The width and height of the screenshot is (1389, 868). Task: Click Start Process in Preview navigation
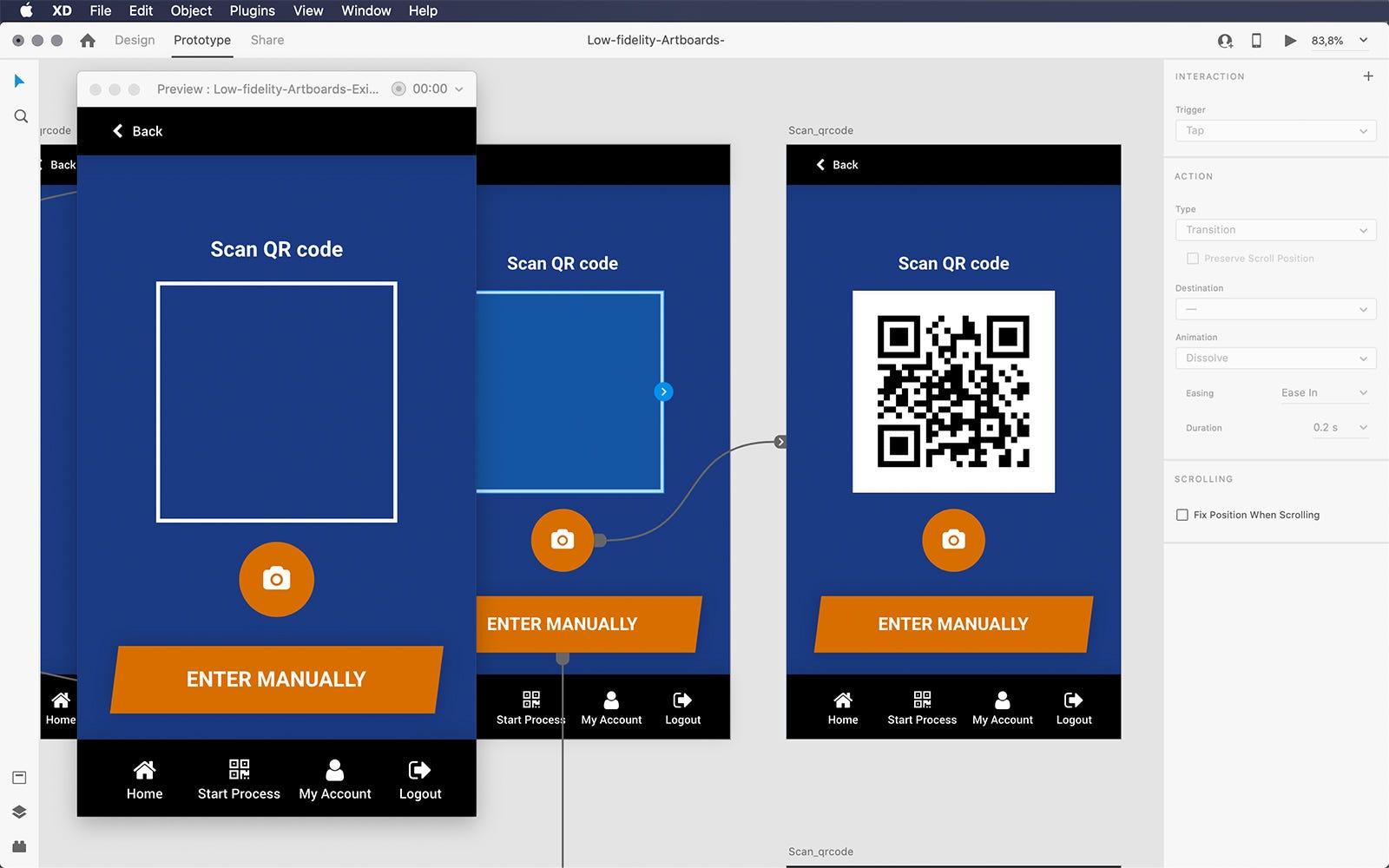239,780
